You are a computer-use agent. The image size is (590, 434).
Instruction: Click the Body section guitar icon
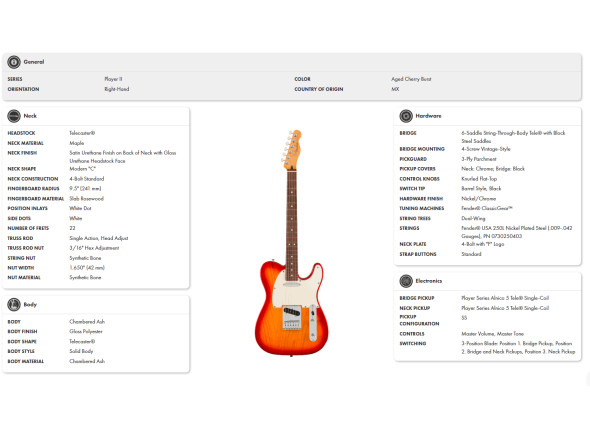click(14, 305)
